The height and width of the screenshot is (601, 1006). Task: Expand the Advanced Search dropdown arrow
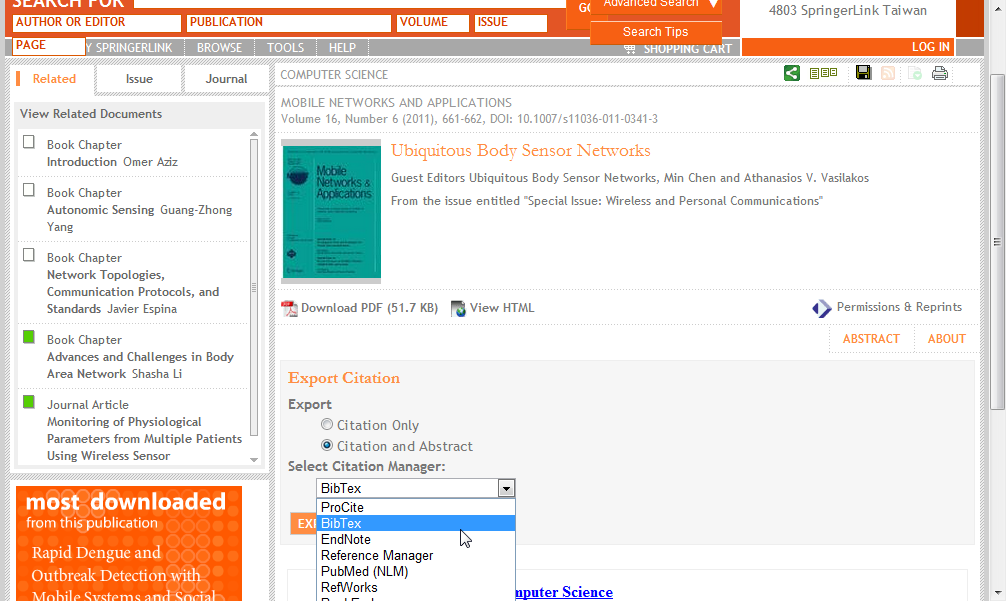pos(713,4)
